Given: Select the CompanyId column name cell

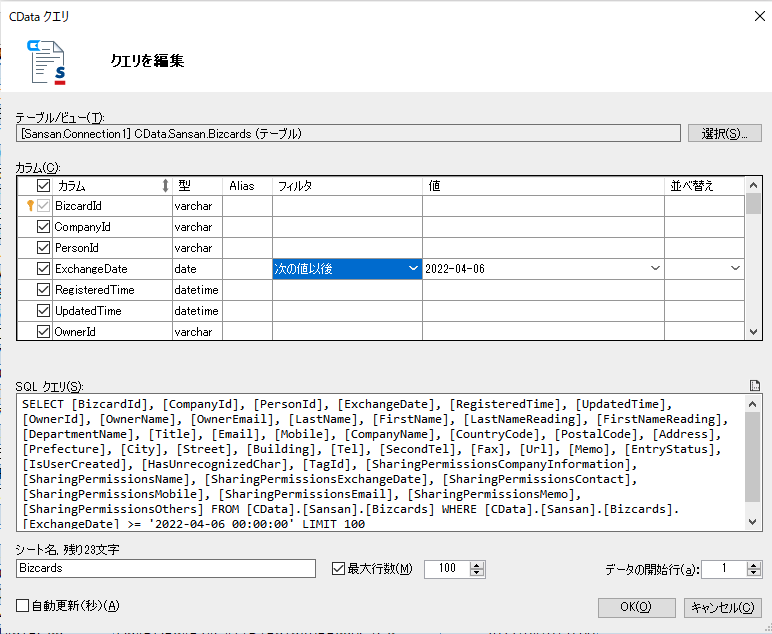Looking at the screenshot, I should click(112, 227).
